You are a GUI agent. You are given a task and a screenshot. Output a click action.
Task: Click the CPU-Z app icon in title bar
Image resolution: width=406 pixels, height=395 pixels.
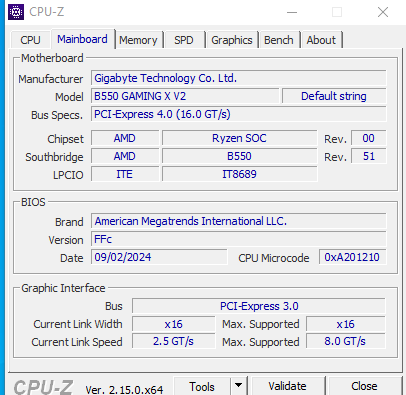pyautogui.click(x=16, y=12)
